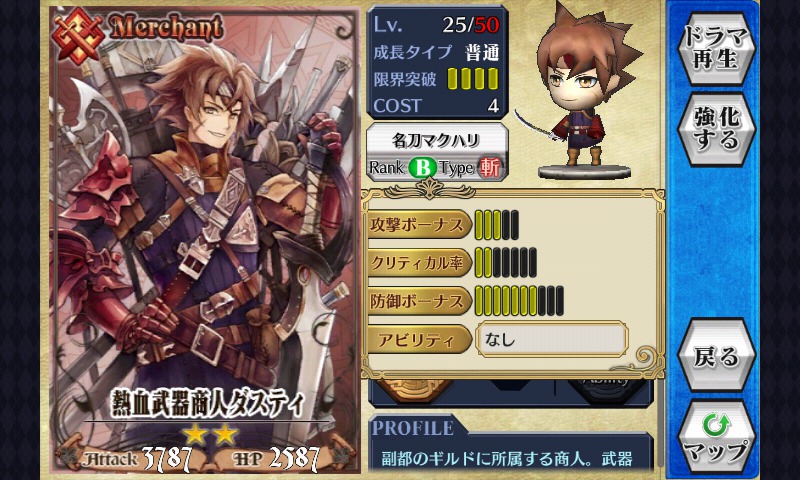Open the PROFILE tab header
The height and width of the screenshot is (480, 800).
click(414, 427)
